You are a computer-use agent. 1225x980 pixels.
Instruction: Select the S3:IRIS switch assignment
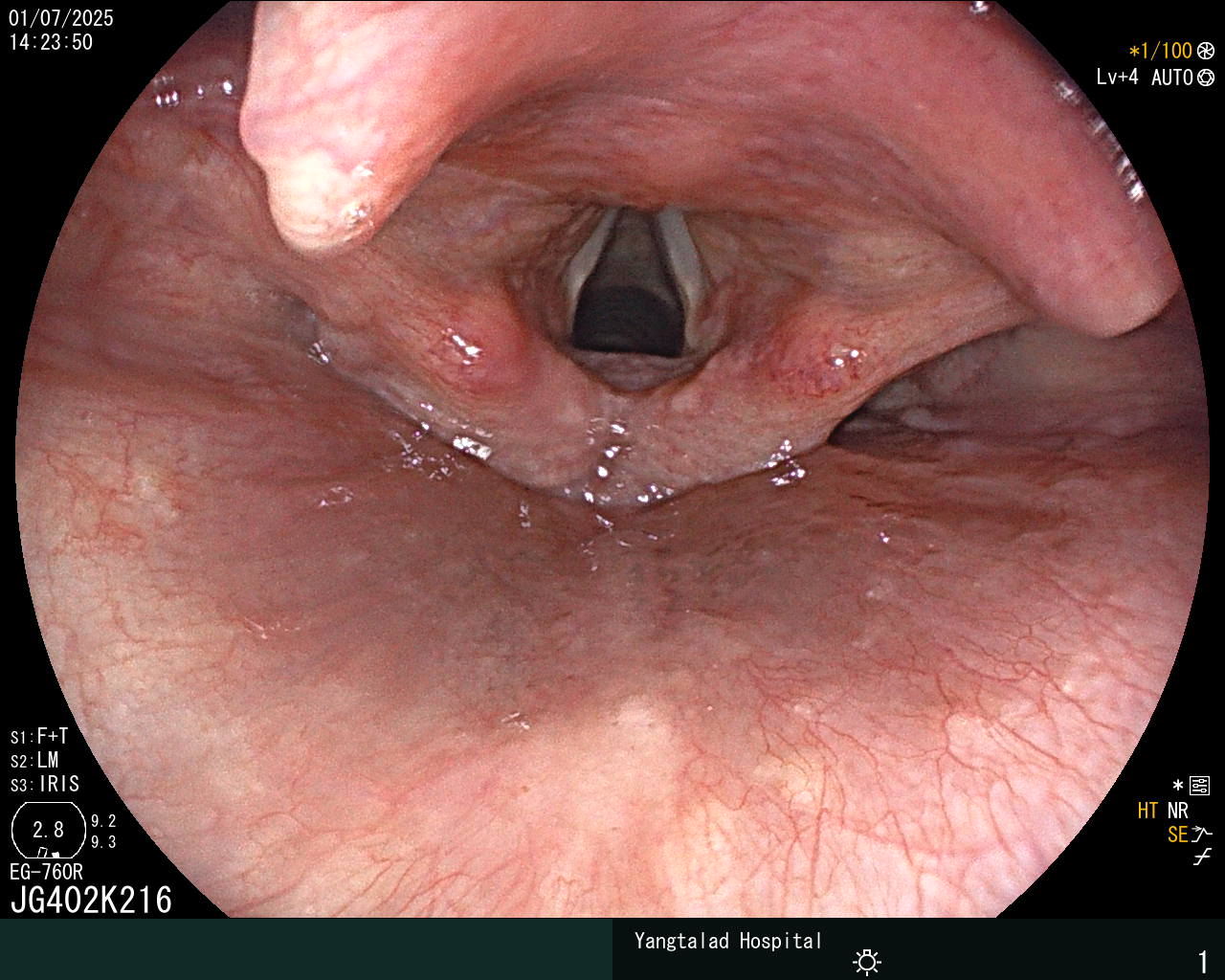tap(45, 784)
